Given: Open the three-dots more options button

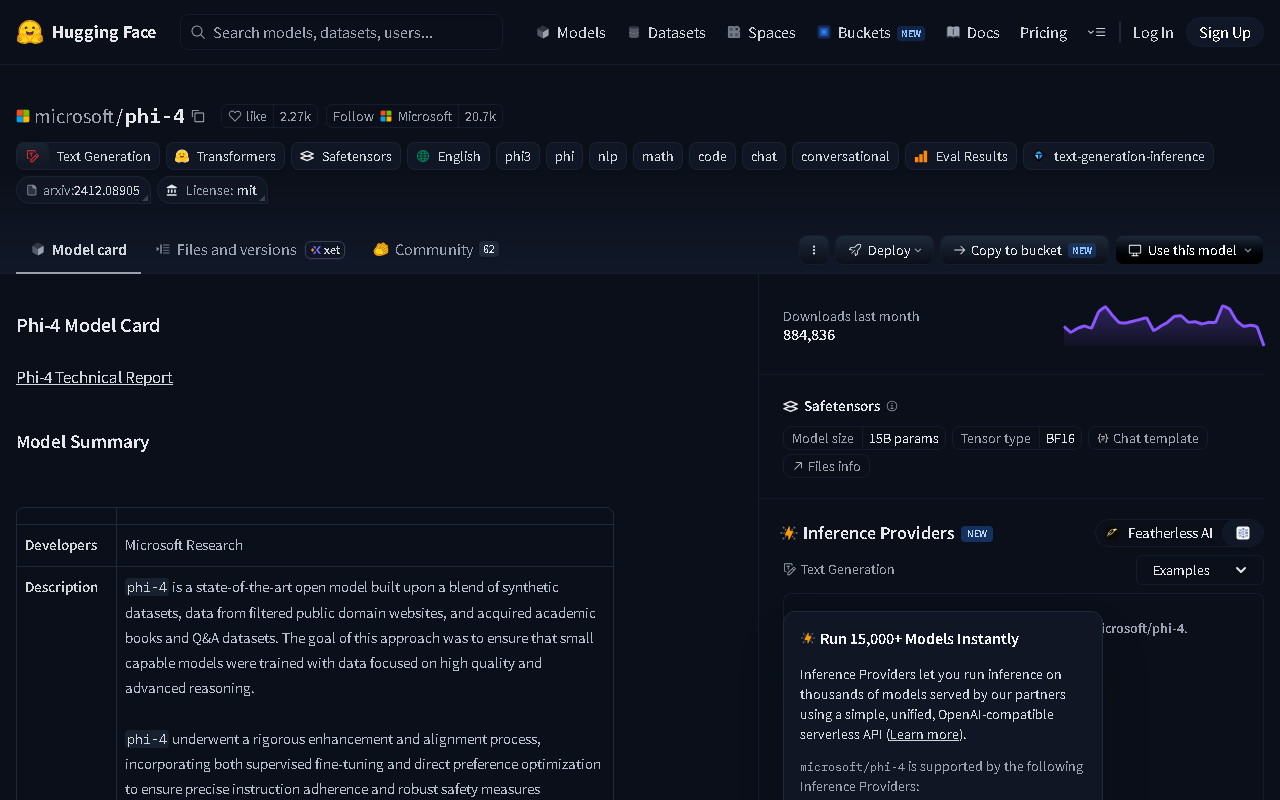Looking at the screenshot, I should pyautogui.click(x=814, y=250).
